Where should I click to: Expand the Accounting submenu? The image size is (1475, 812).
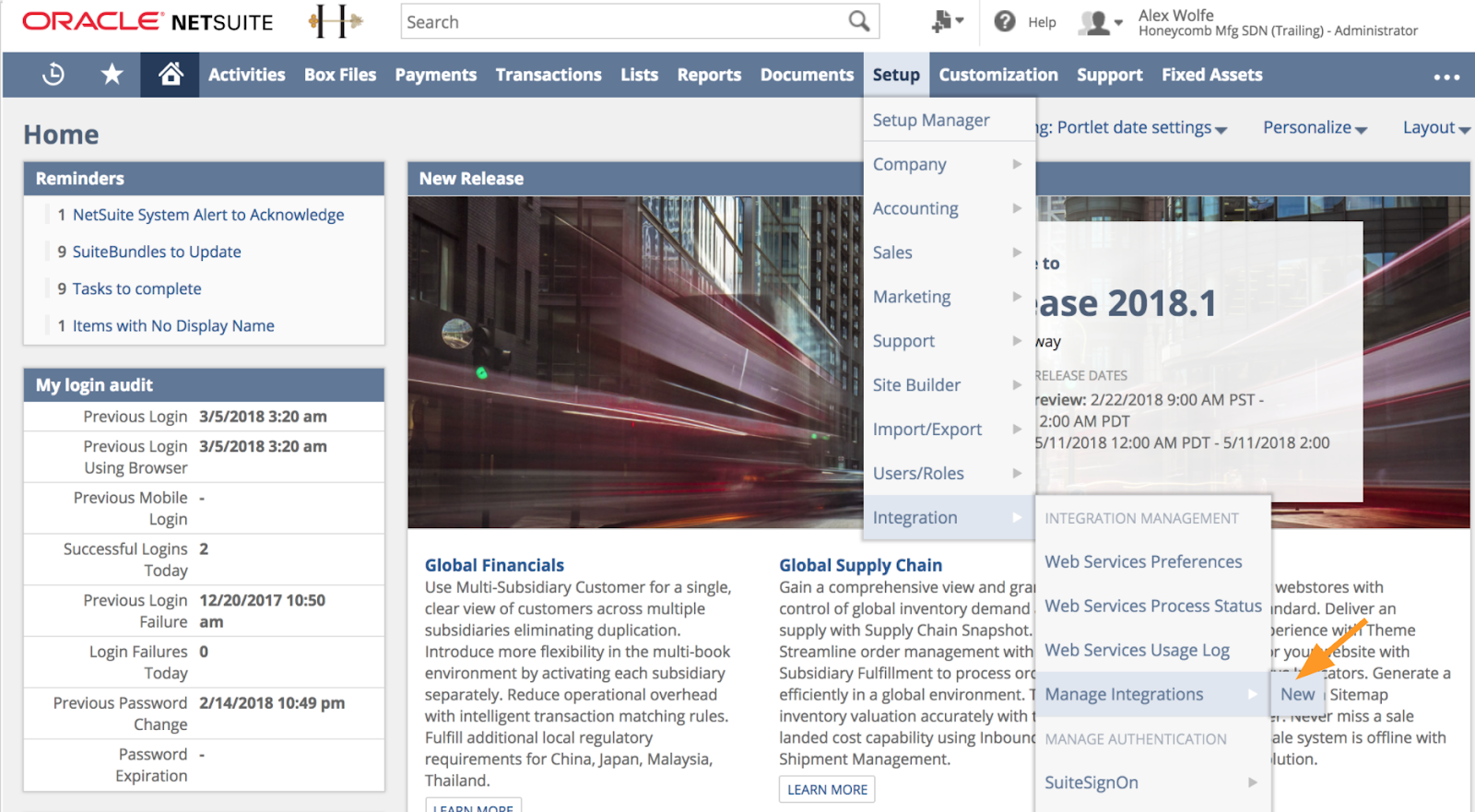949,208
